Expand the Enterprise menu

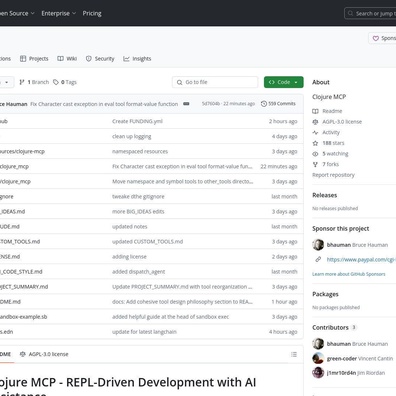point(59,13)
